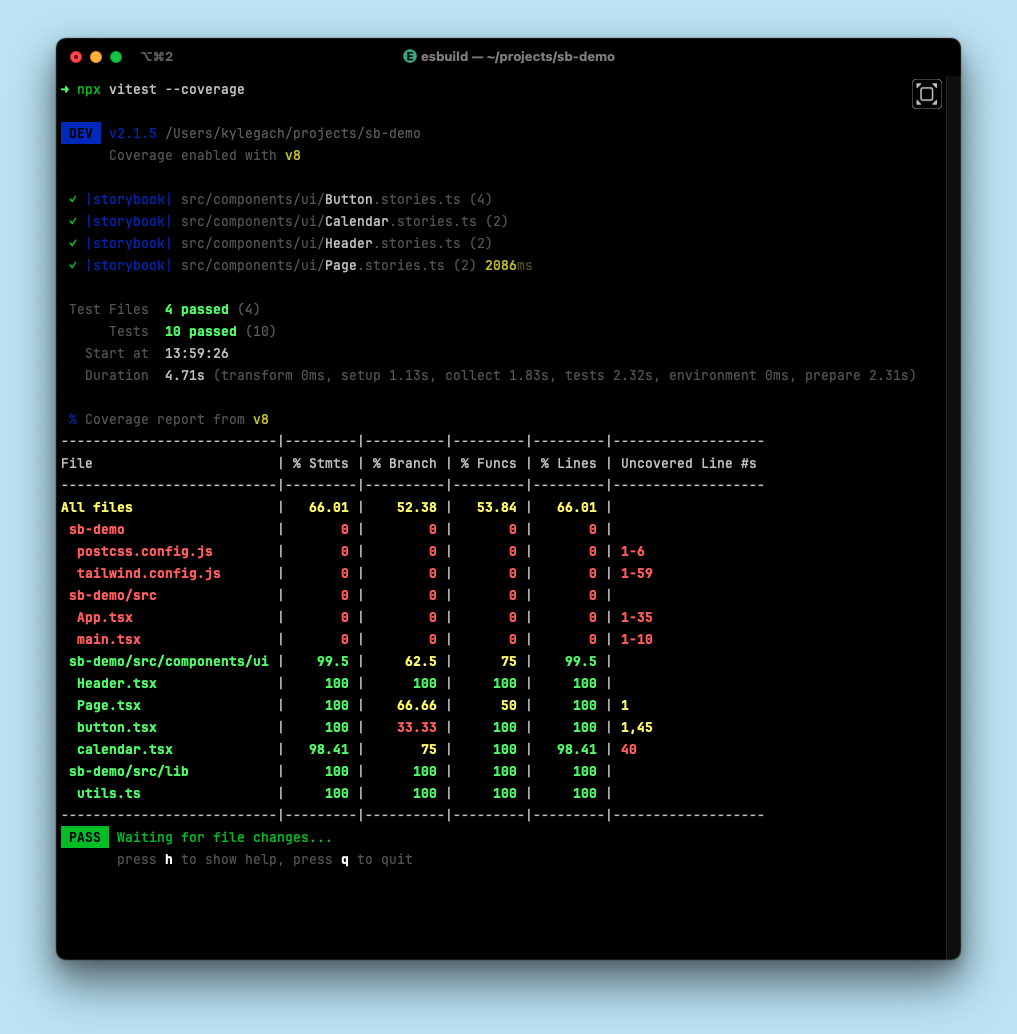Click the fullscreen focus icon top right
The width and height of the screenshot is (1017, 1034).
pyautogui.click(x=926, y=93)
